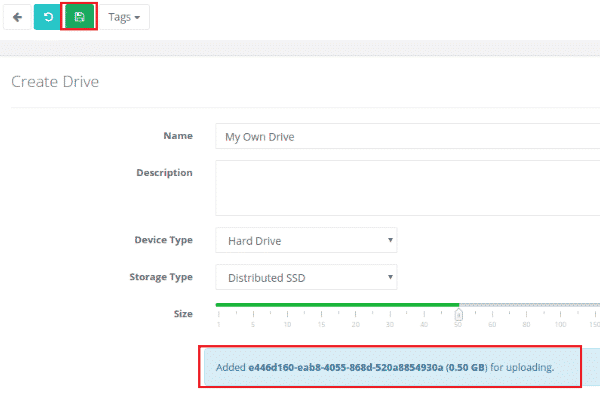Focus the Description text area

click(408, 188)
